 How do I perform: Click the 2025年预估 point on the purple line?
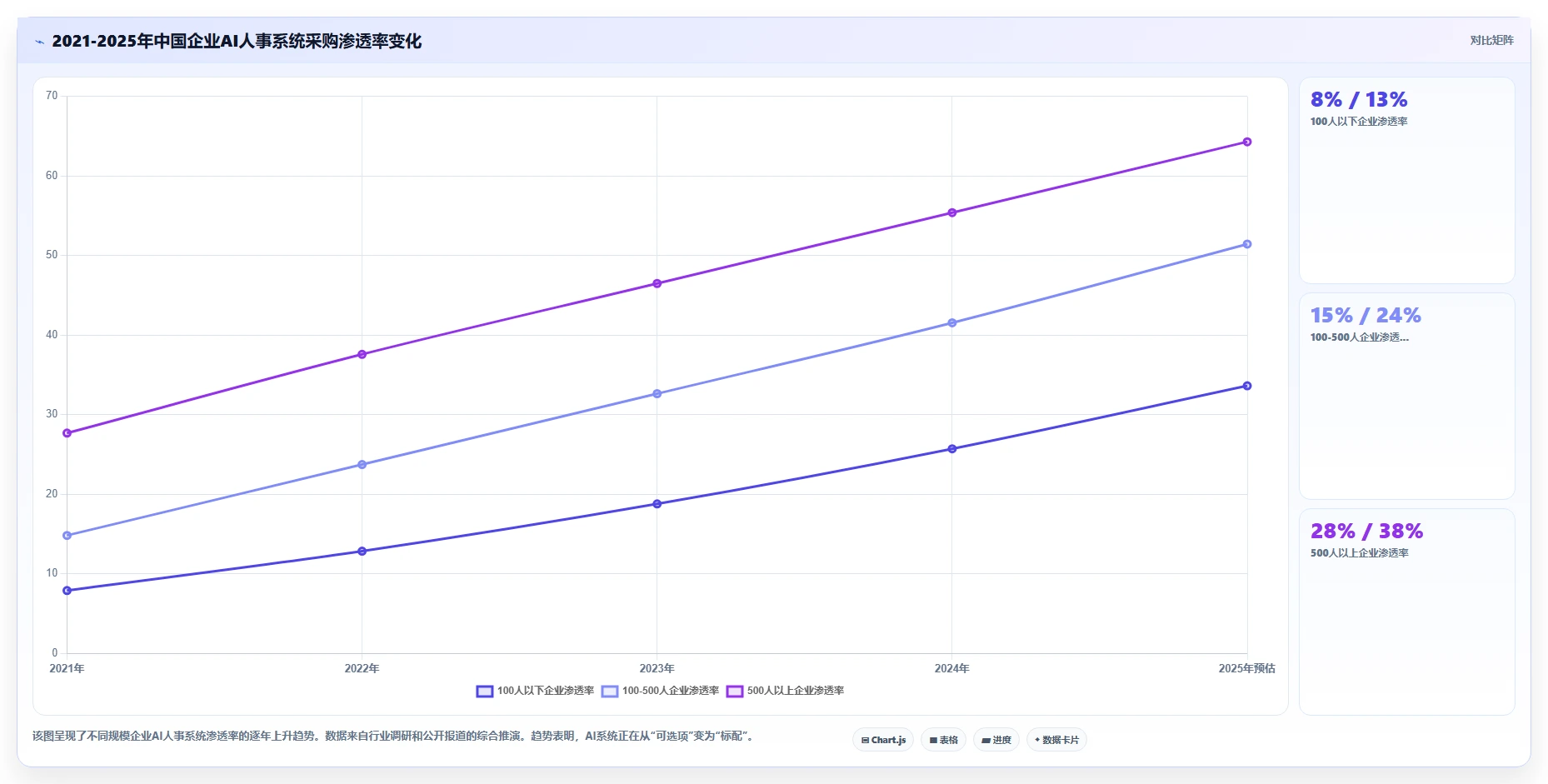pos(1247,142)
